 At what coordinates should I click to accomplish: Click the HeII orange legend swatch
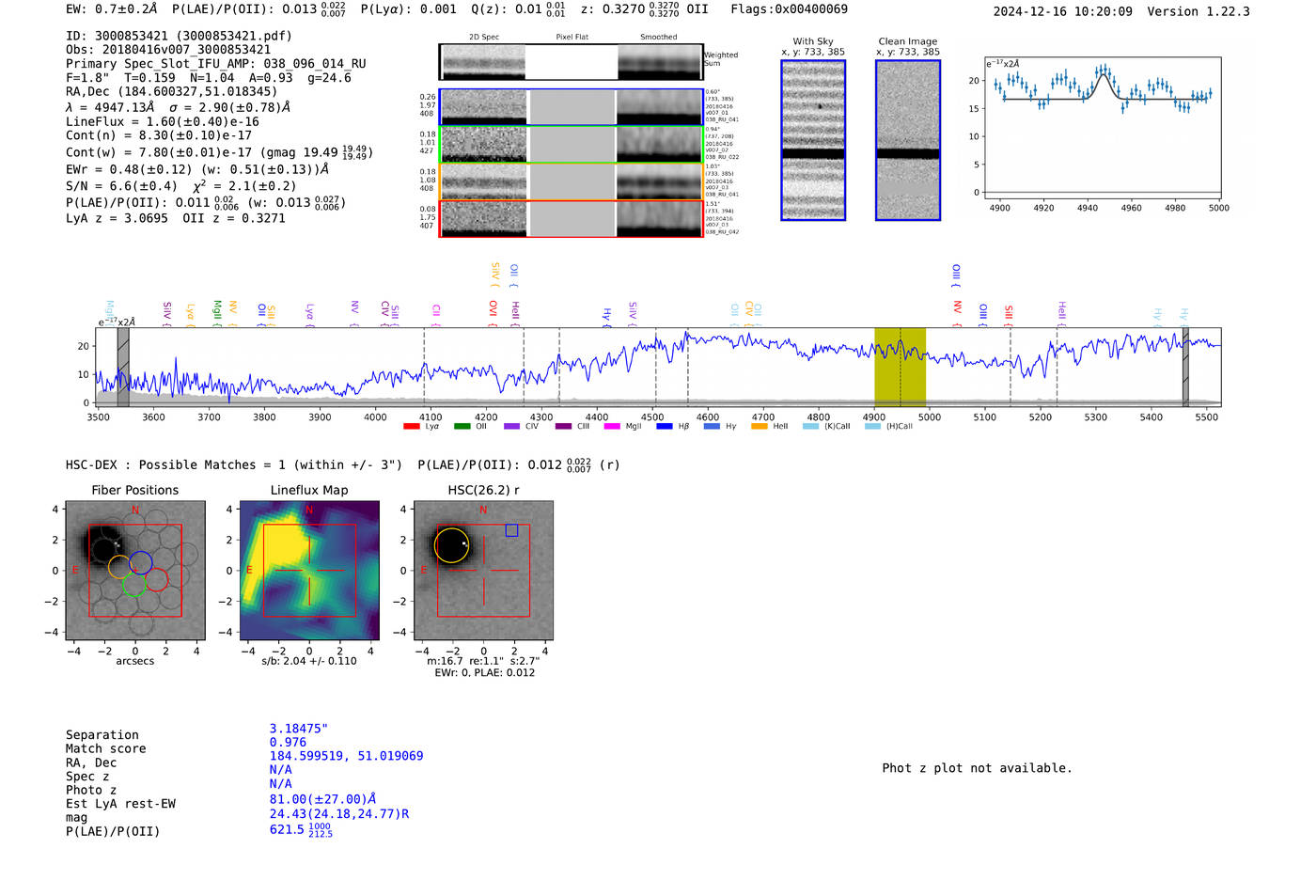[760, 426]
